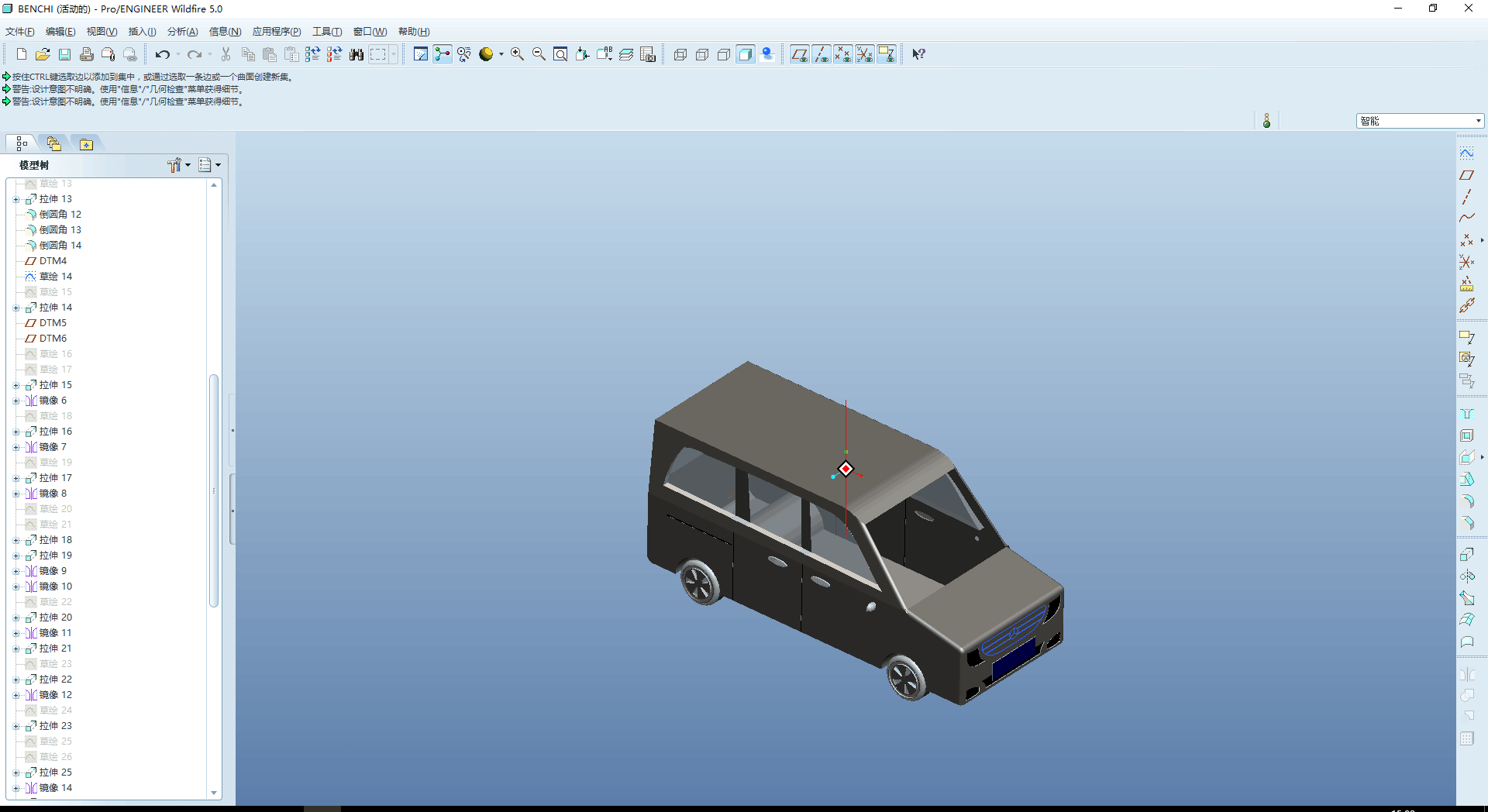Toggle datum axes display

tap(821, 54)
